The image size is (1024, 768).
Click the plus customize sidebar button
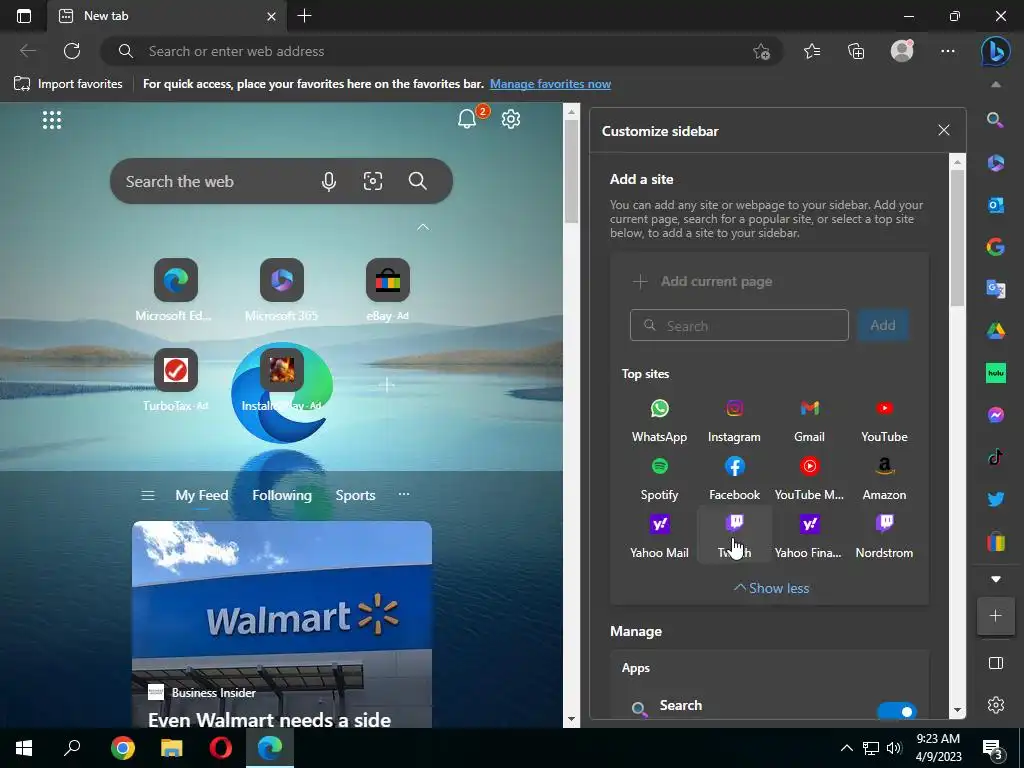coord(995,616)
